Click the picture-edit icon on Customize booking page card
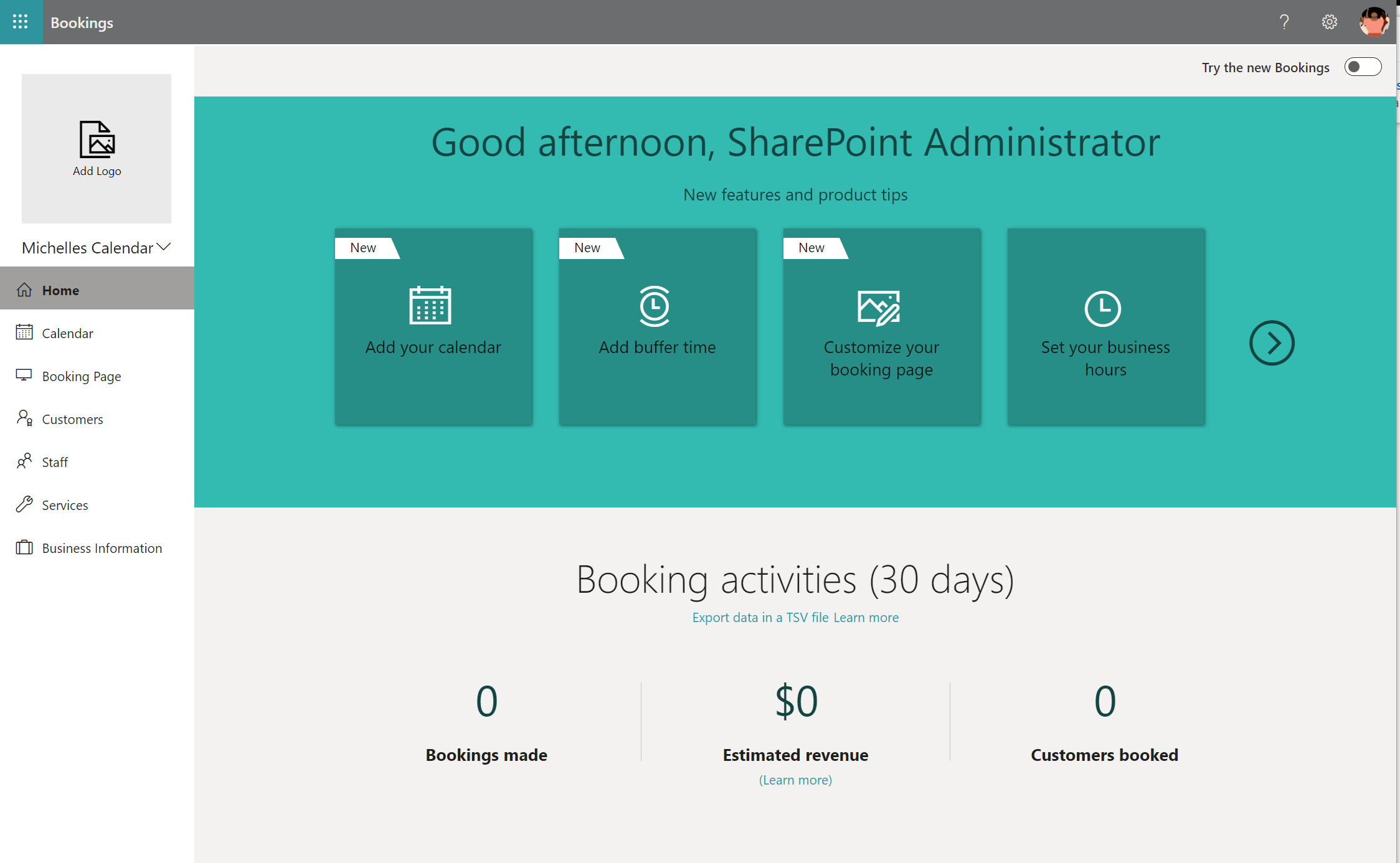Screen dimensions: 1400x863 [879, 308]
